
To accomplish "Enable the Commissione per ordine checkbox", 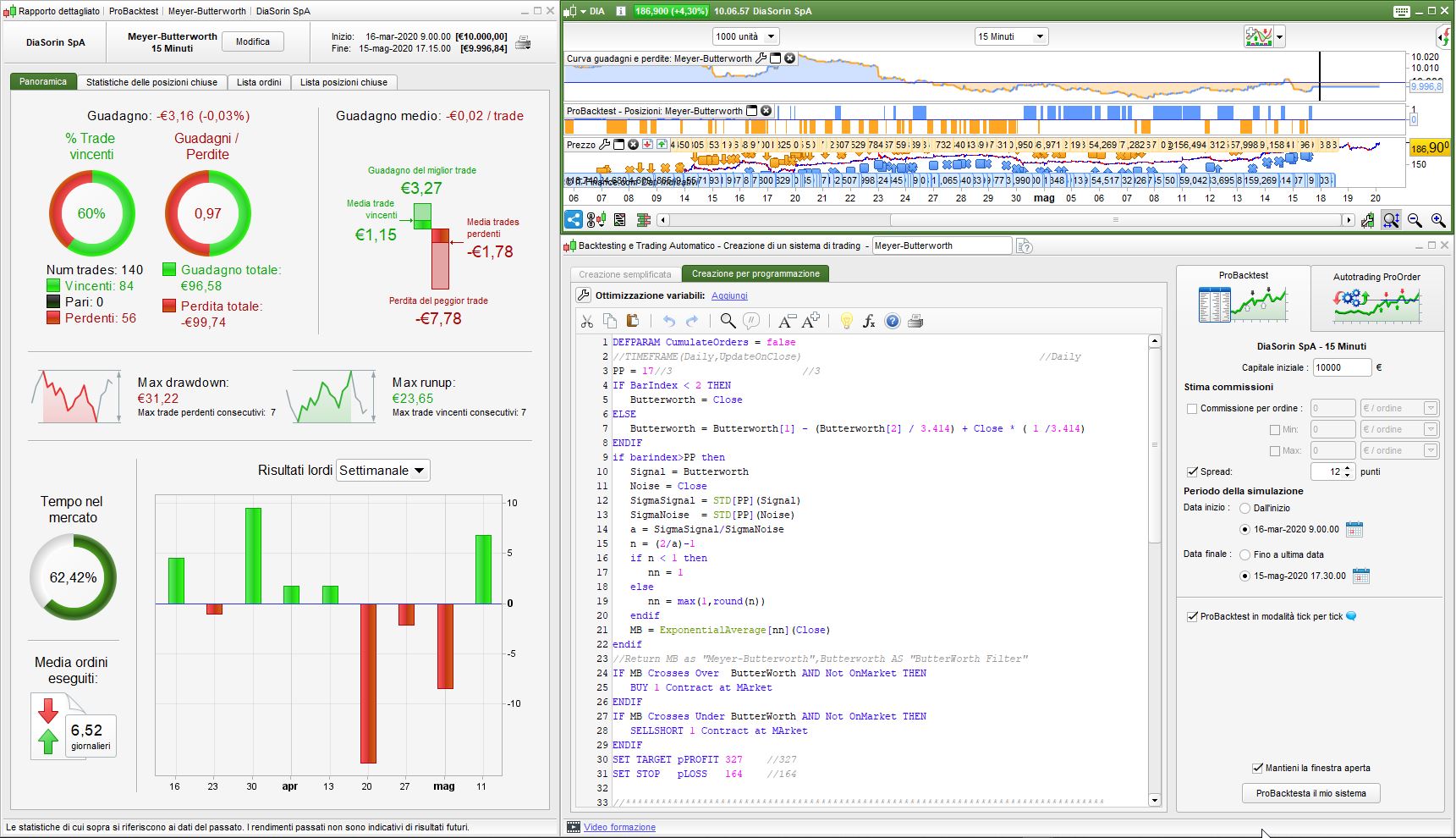I will [x=1192, y=409].
